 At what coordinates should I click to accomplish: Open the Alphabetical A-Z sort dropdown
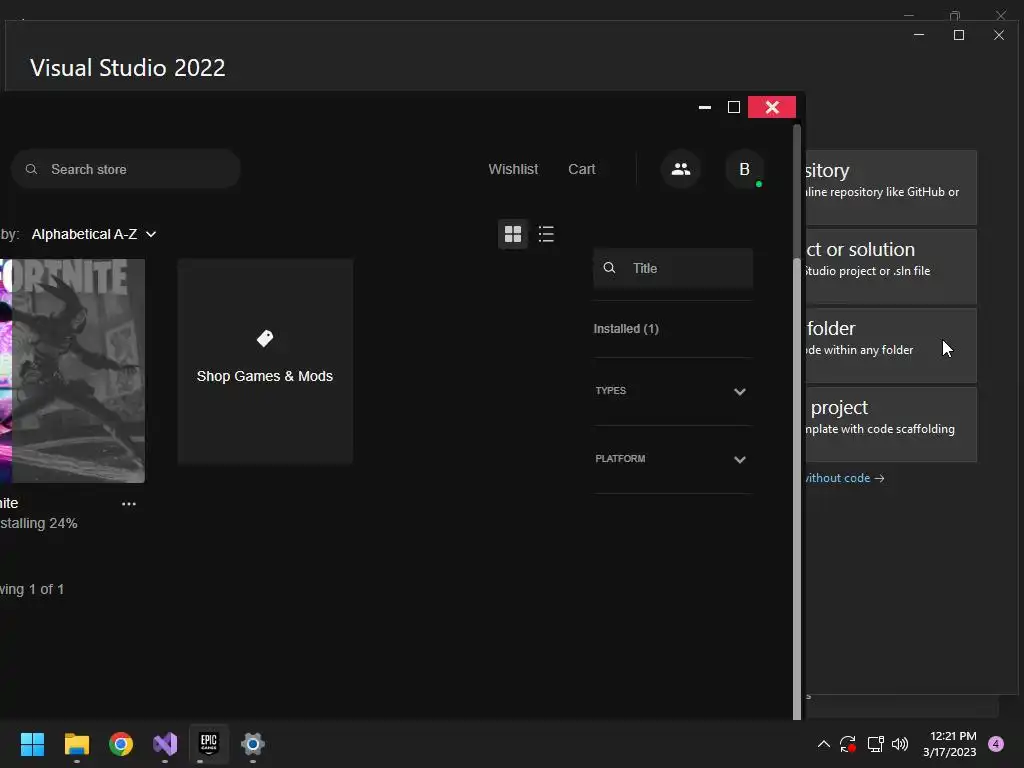pyautogui.click(x=94, y=234)
